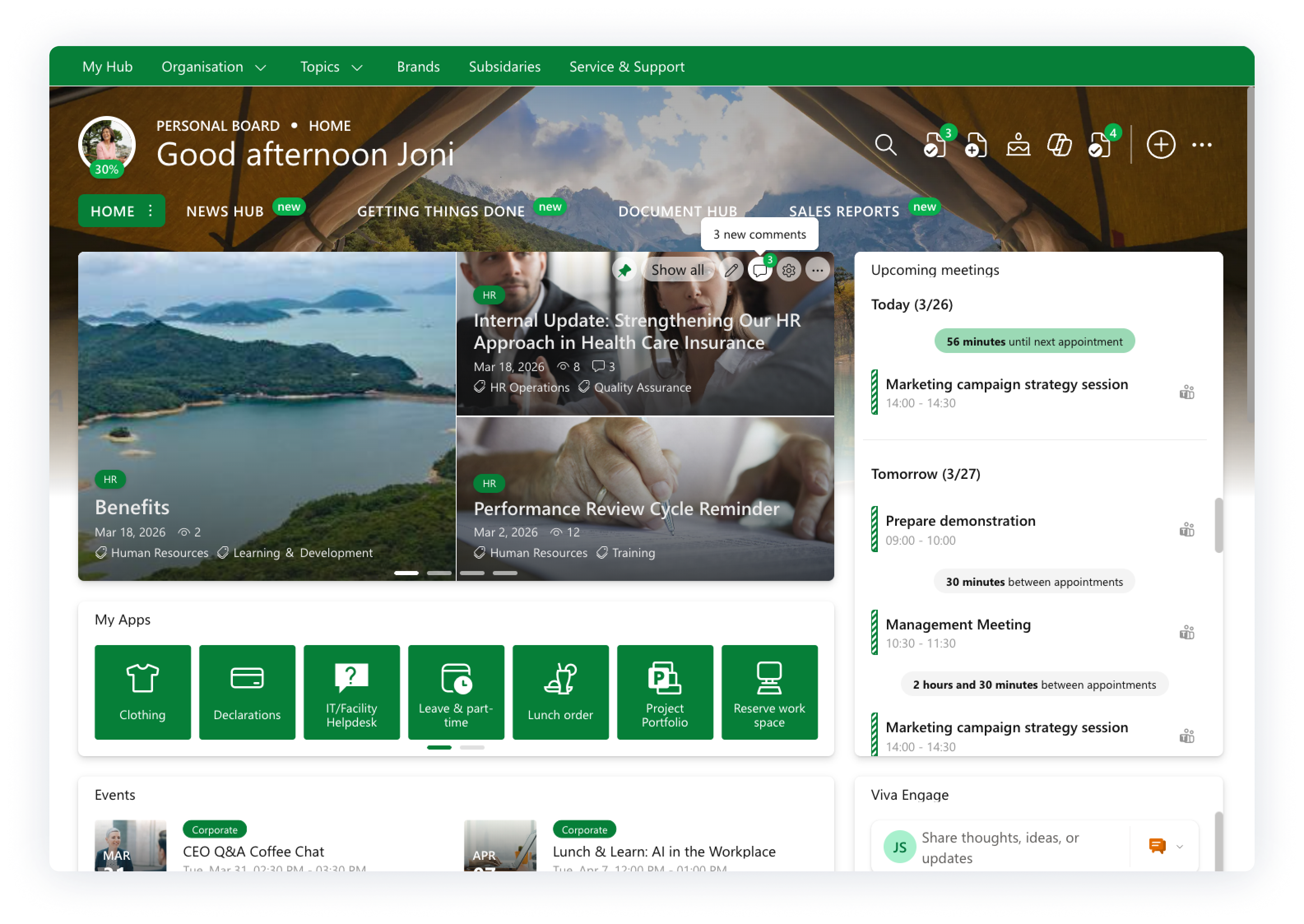Click the Show all button

(677, 270)
